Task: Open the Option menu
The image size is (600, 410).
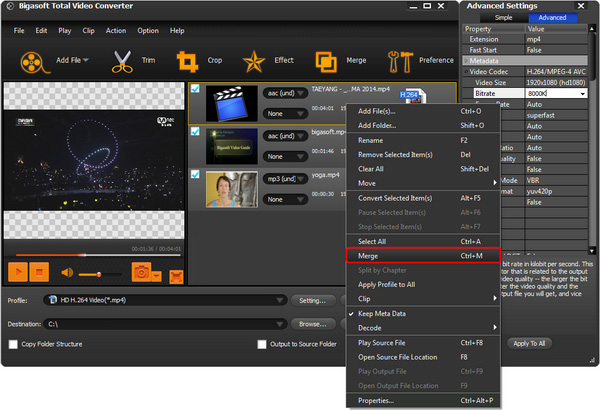Action: coord(148,31)
